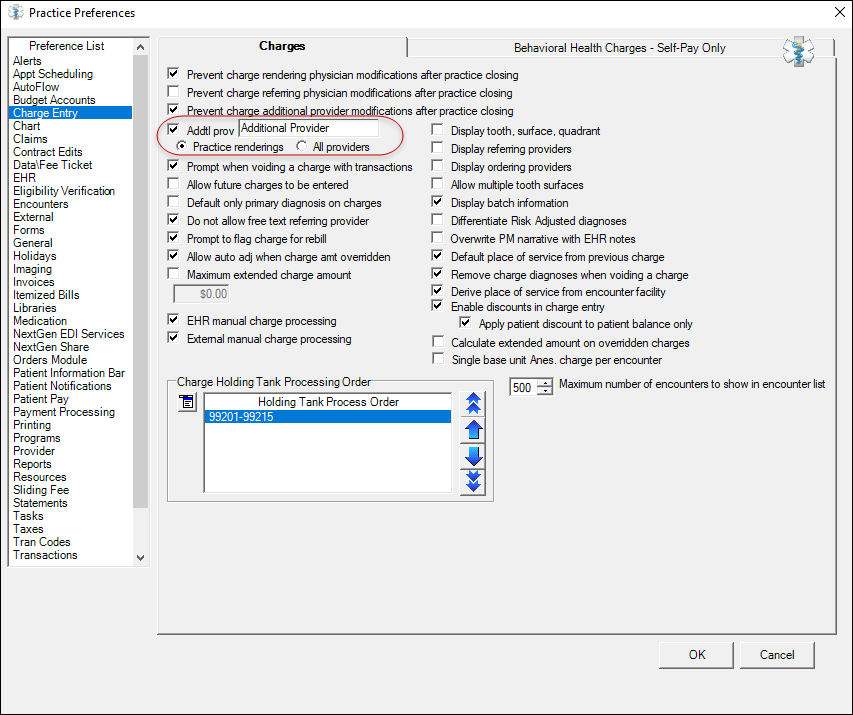This screenshot has width=853, height=715.
Task: Select Practice renderings radio button
Action: coord(181,146)
